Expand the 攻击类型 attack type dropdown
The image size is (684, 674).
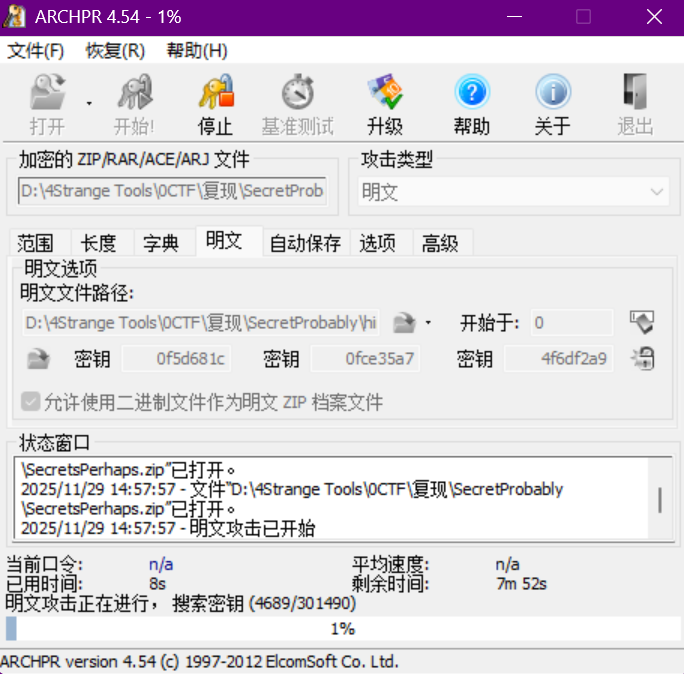[x=656, y=191]
